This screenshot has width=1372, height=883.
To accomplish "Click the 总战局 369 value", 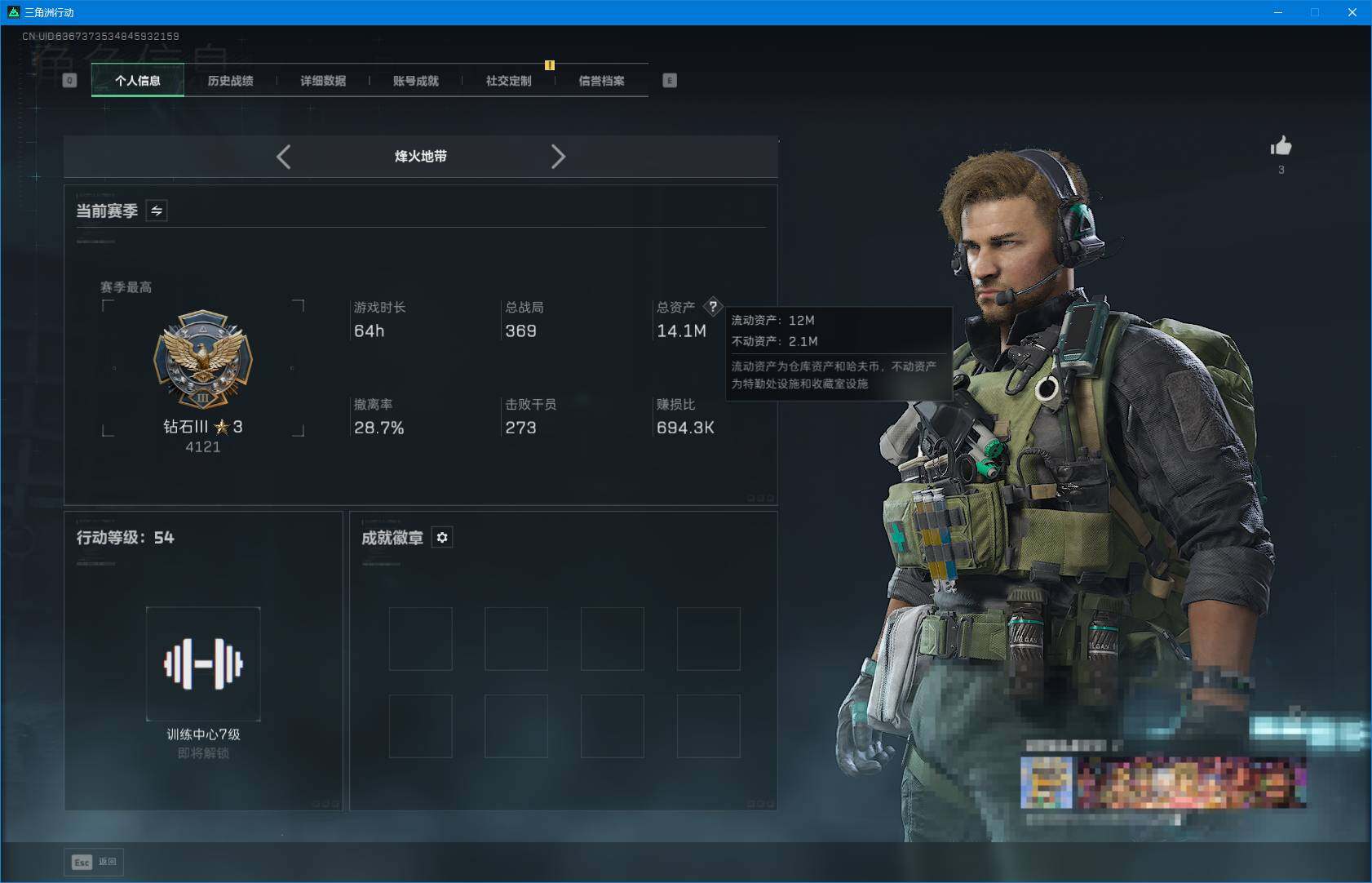I will point(521,331).
